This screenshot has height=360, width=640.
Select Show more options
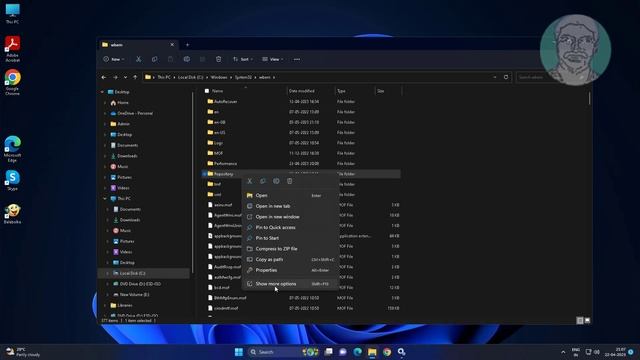[x=291, y=284]
